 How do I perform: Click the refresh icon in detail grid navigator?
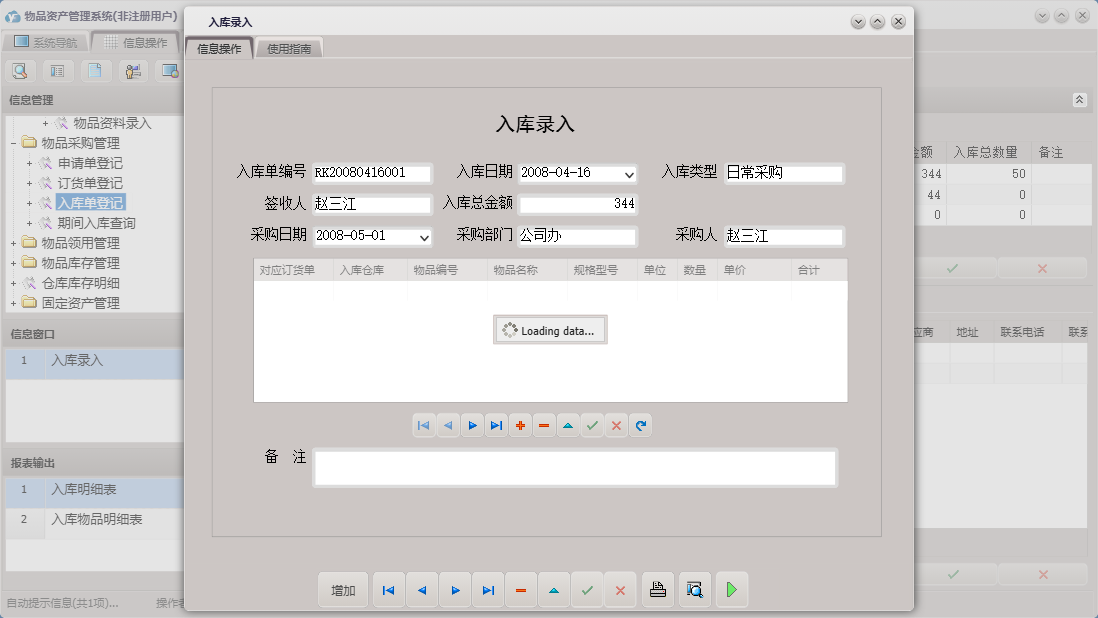(640, 425)
